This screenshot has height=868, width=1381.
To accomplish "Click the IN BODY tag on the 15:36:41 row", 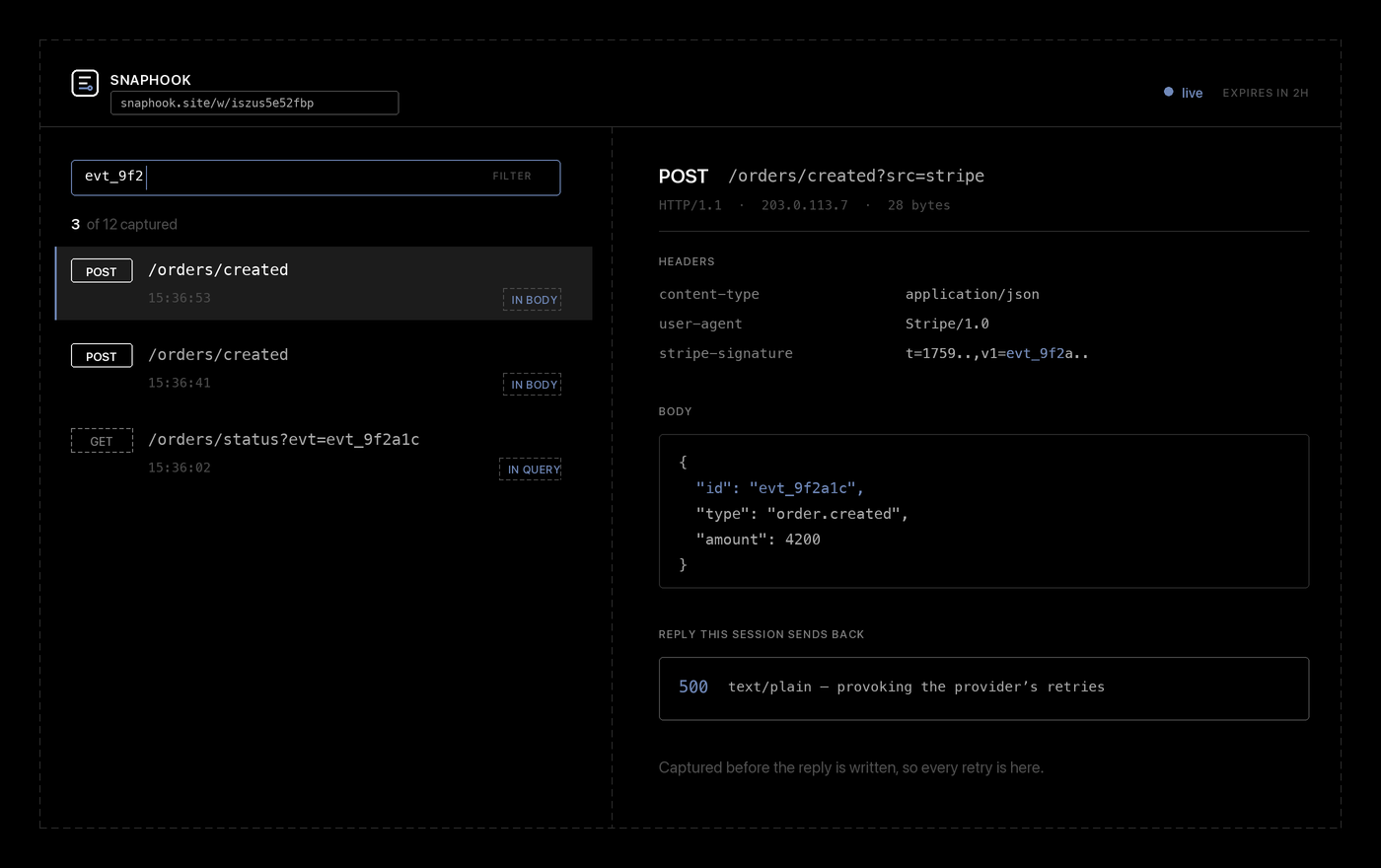I will click(533, 385).
